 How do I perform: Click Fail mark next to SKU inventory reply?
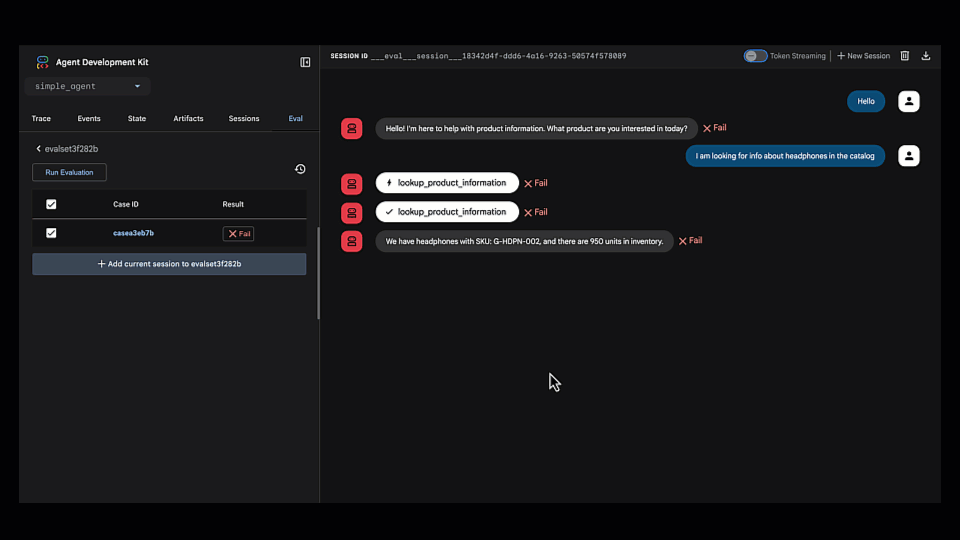pos(690,241)
